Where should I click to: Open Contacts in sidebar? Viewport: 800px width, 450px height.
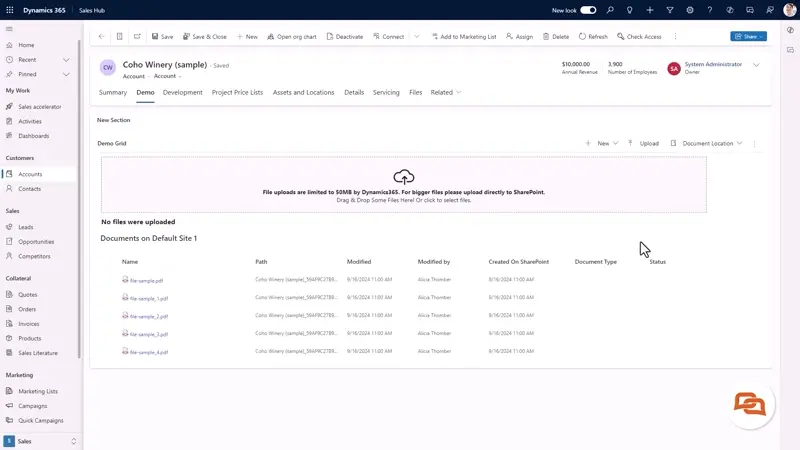(29, 189)
